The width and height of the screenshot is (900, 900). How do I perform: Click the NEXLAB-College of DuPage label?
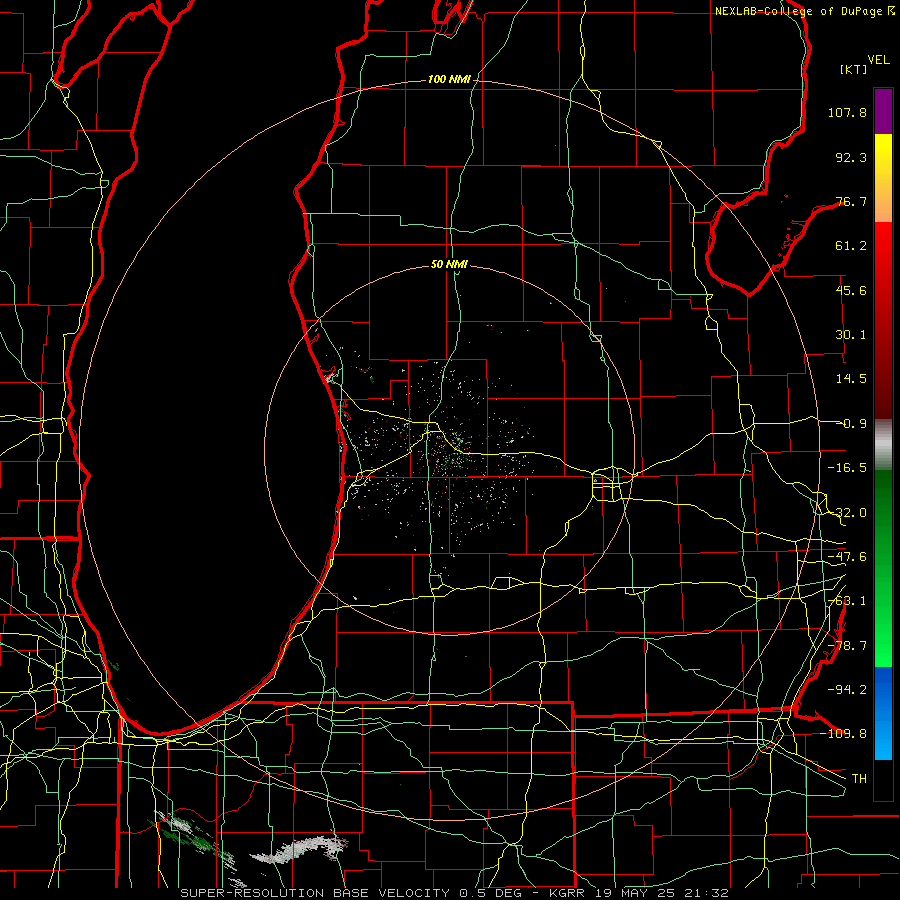pyautogui.click(x=800, y=11)
